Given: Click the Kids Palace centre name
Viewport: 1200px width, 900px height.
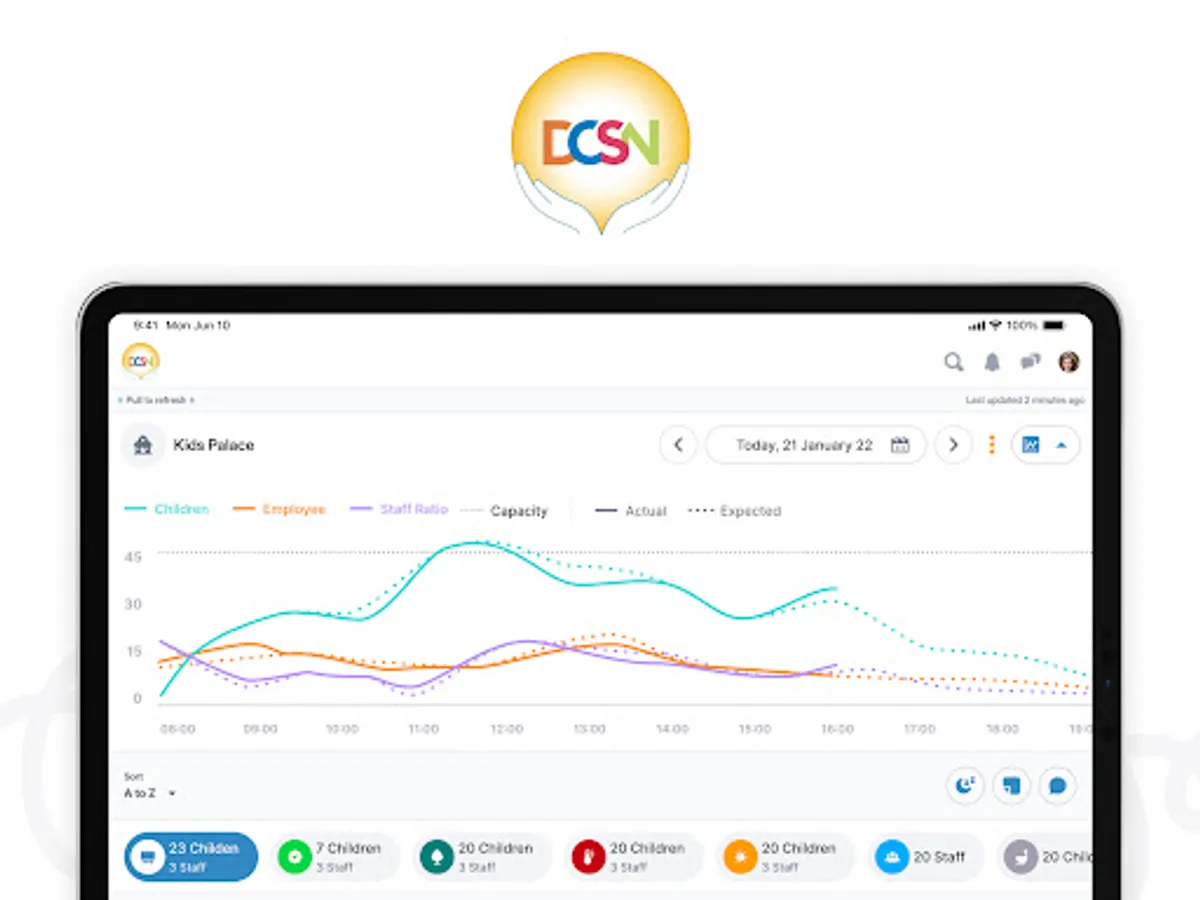Looking at the screenshot, I should point(214,445).
